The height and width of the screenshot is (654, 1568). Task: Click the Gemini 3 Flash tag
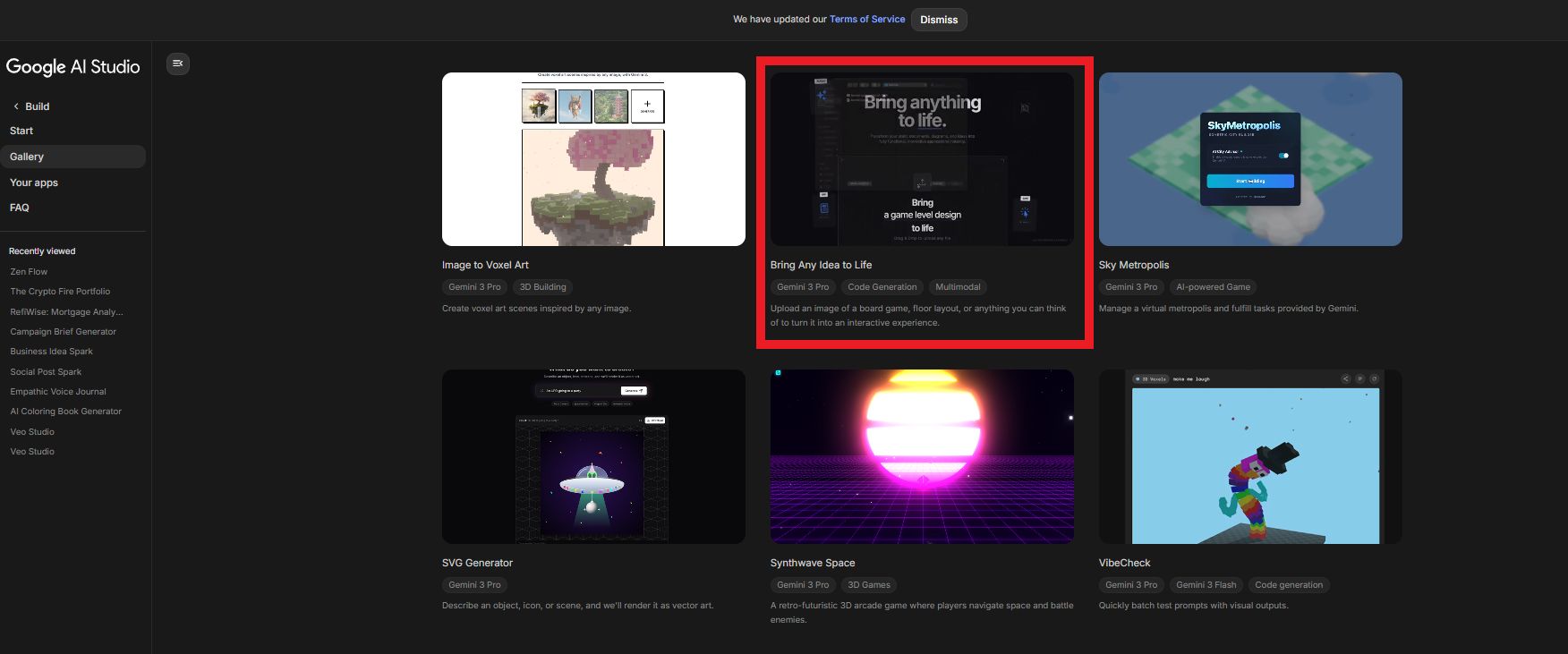[x=1206, y=585]
